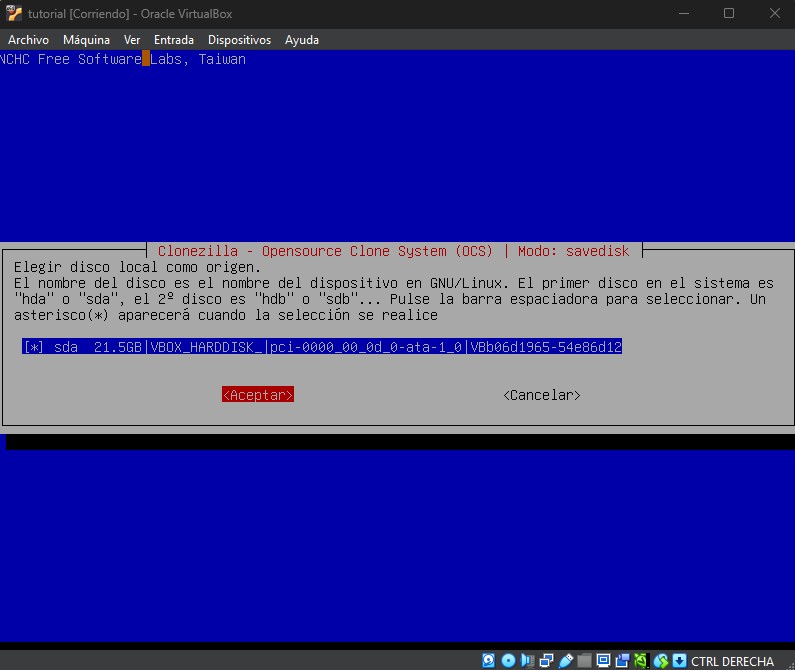Click the Cancelar button
Screen dimensions: 795x670
[541, 395]
